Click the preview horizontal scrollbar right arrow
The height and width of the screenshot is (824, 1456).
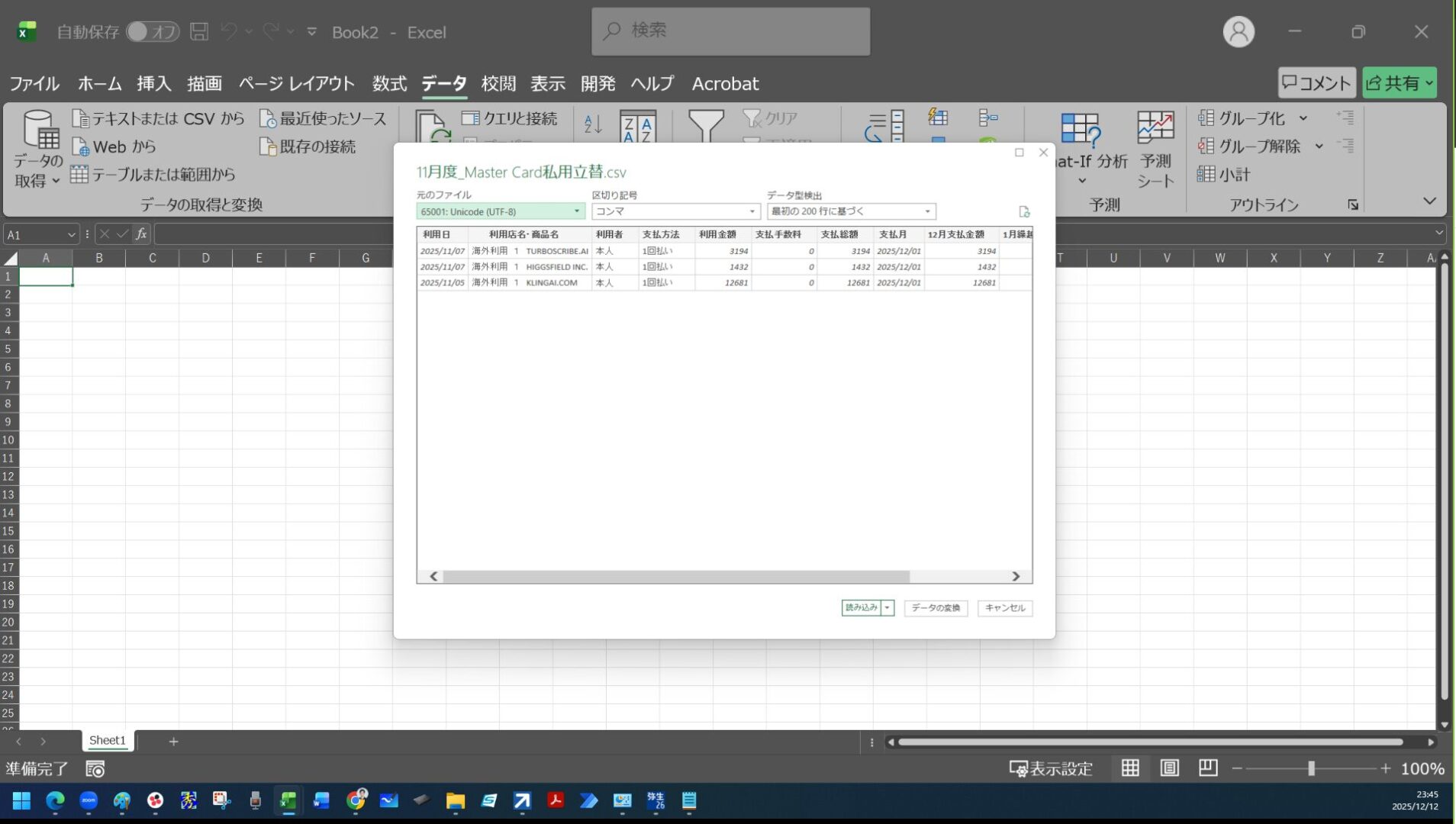(x=1016, y=577)
